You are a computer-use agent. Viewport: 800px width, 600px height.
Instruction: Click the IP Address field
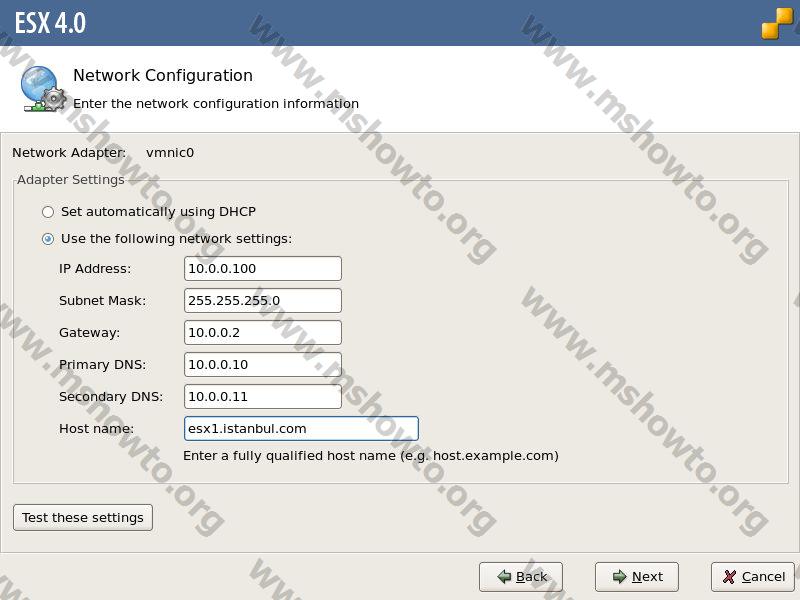tap(263, 268)
